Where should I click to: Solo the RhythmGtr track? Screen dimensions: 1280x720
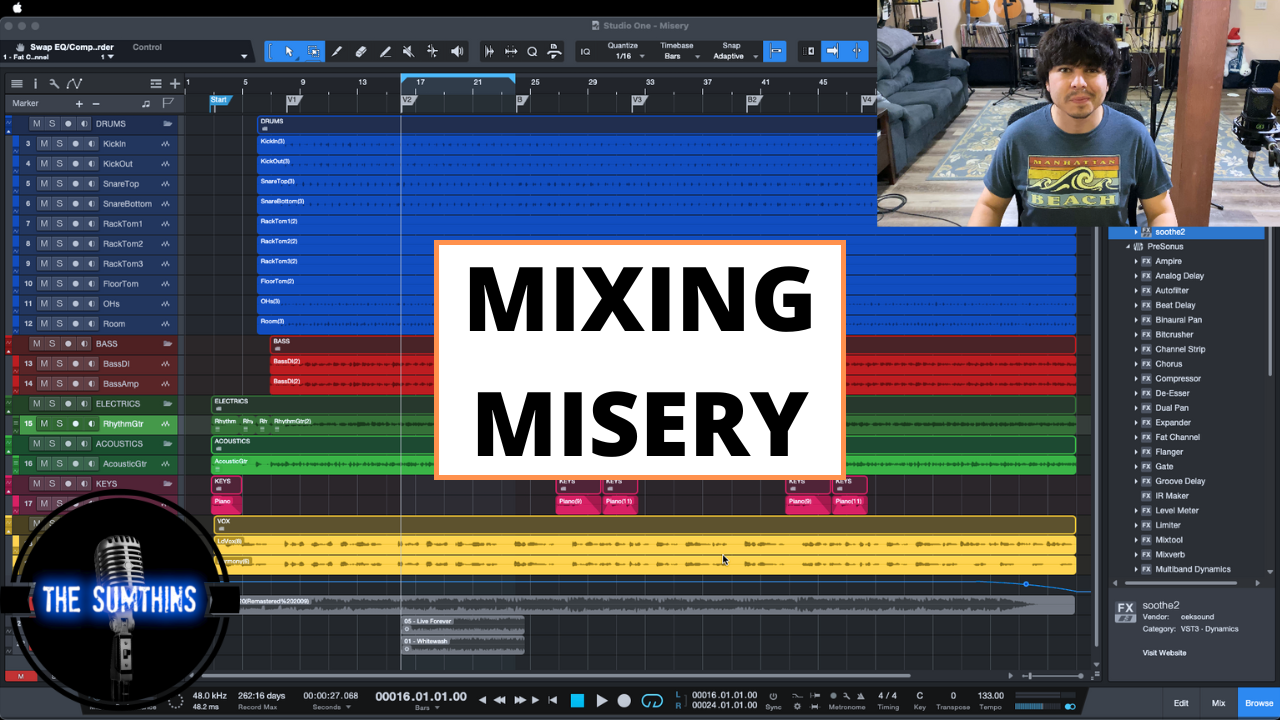pyautogui.click(x=59, y=424)
